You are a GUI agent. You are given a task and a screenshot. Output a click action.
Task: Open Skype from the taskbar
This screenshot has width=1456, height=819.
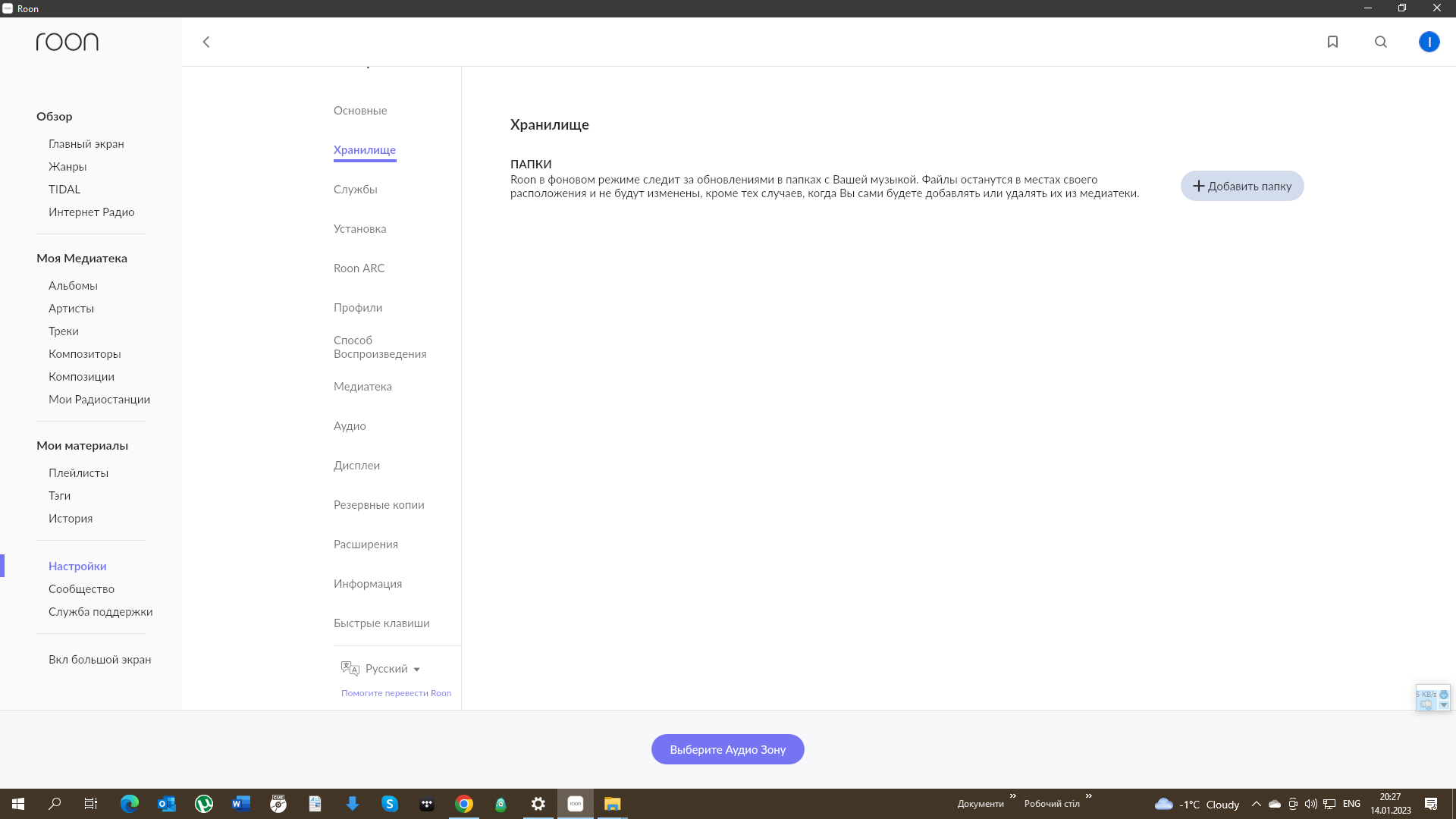pos(390,804)
